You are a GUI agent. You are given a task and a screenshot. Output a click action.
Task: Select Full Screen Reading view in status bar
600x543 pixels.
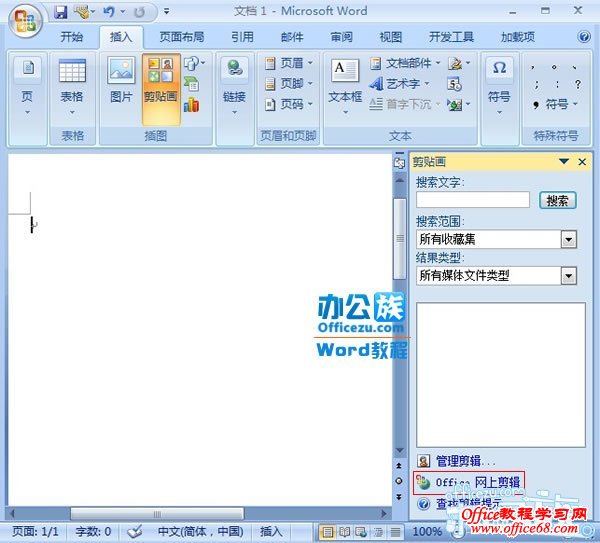(344, 532)
